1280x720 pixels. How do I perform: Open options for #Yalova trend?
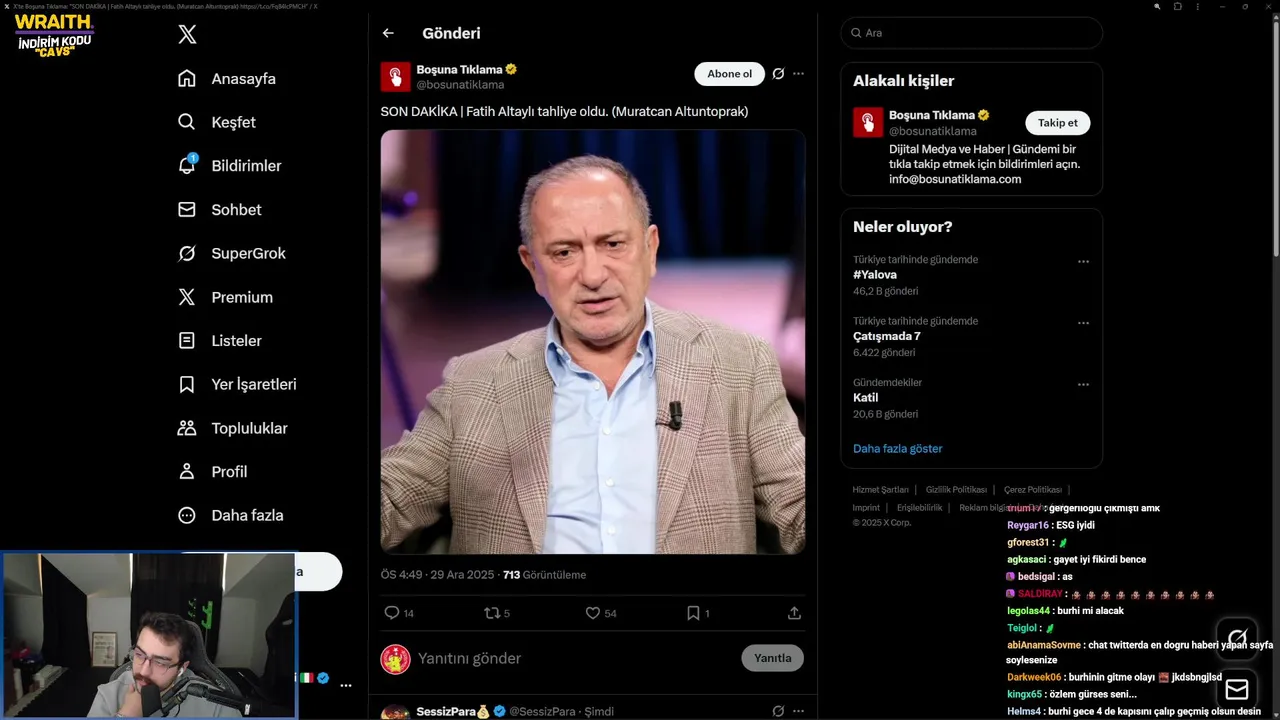coord(1083,262)
